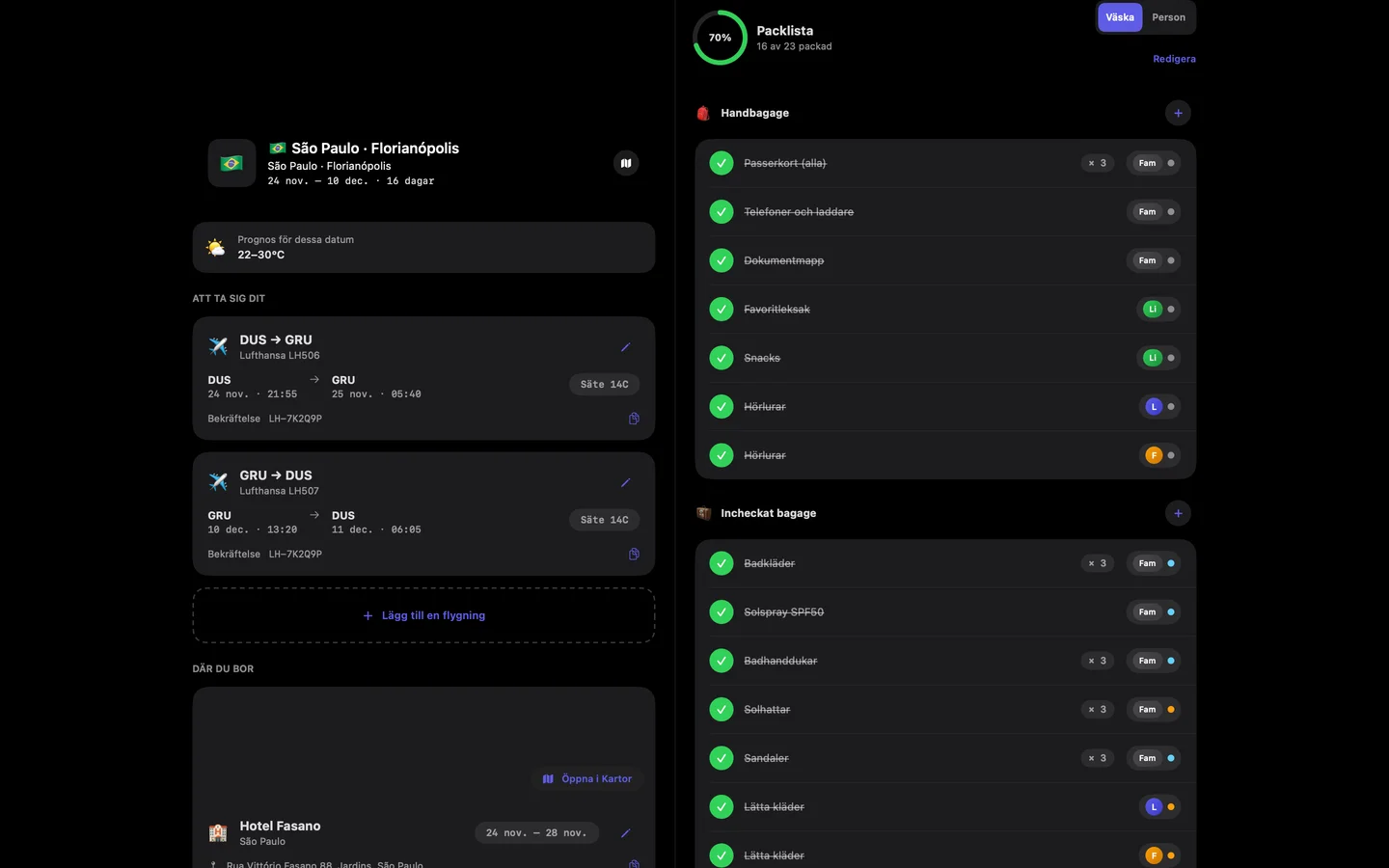Click Lägg till en flygning button

[423, 615]
